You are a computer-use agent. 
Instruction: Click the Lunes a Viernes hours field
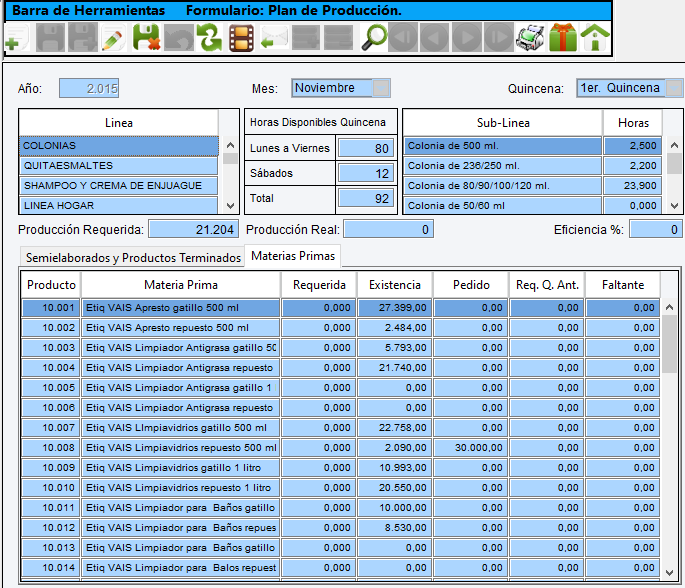click(x=366, y=148)
